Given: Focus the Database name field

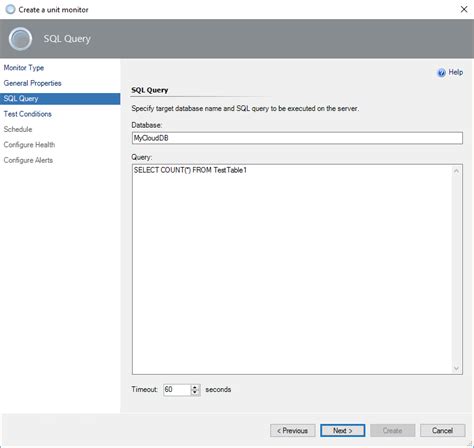Looking at the screenshot, I should [x=297, y=138].
